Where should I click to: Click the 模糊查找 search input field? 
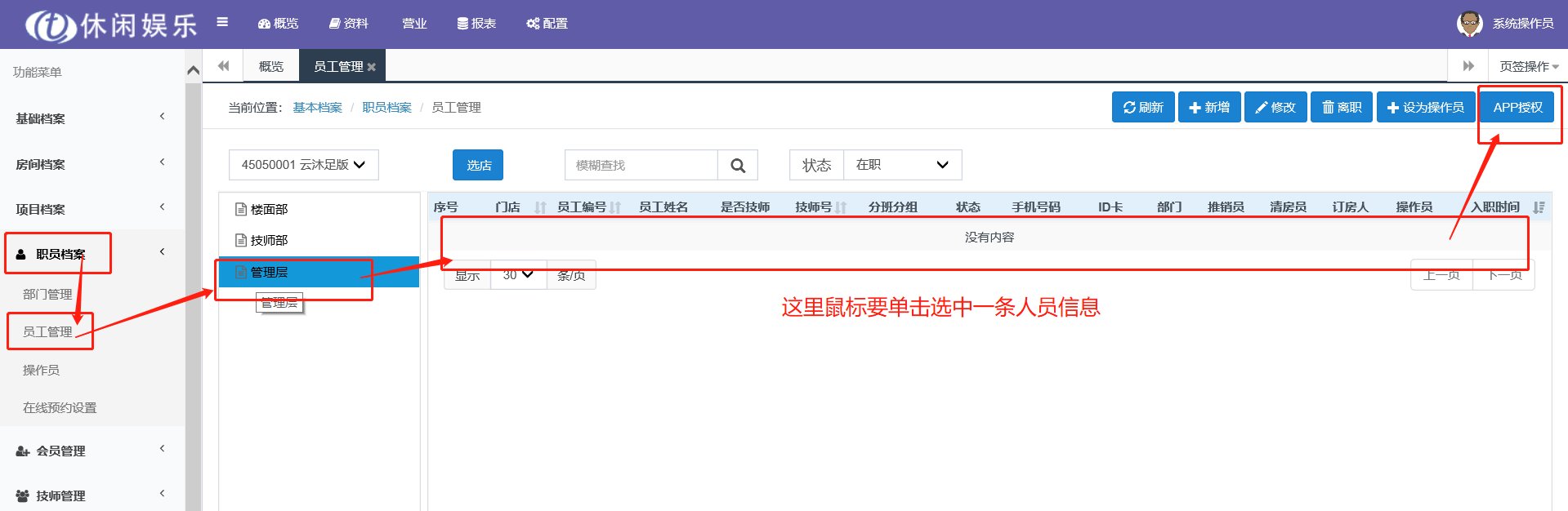click(641, 166)
